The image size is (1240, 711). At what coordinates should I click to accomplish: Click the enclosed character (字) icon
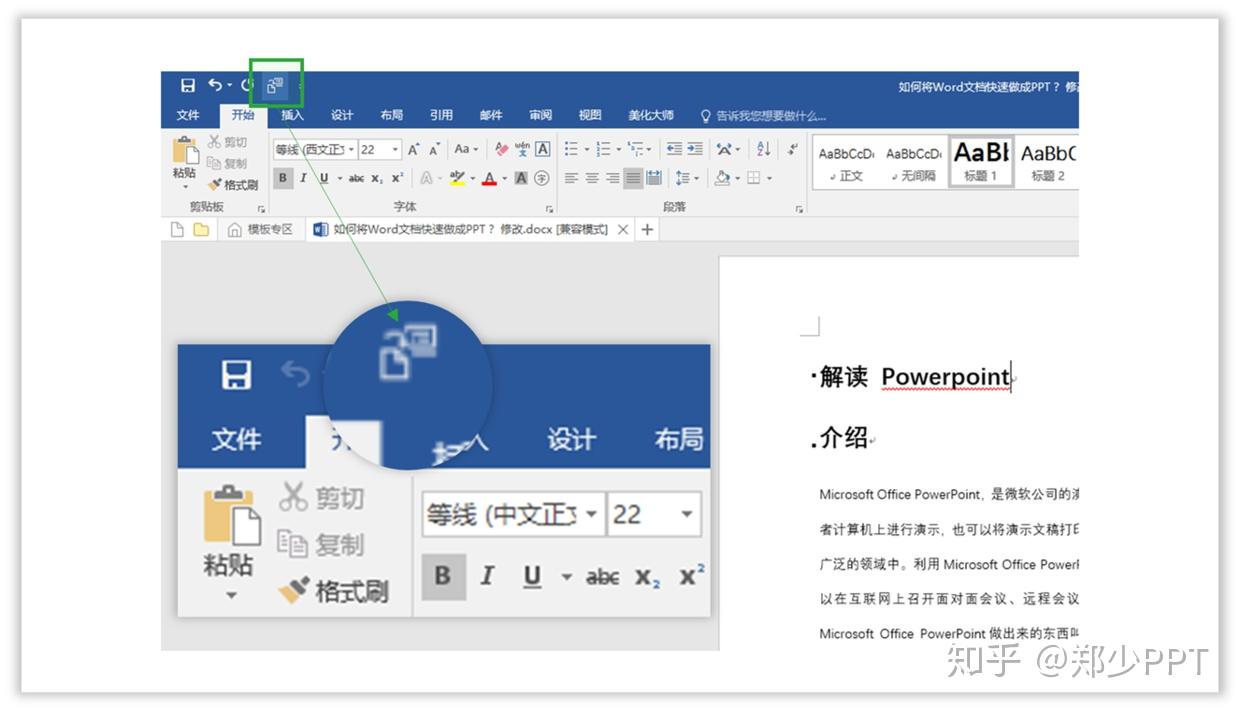click(542, 178)
